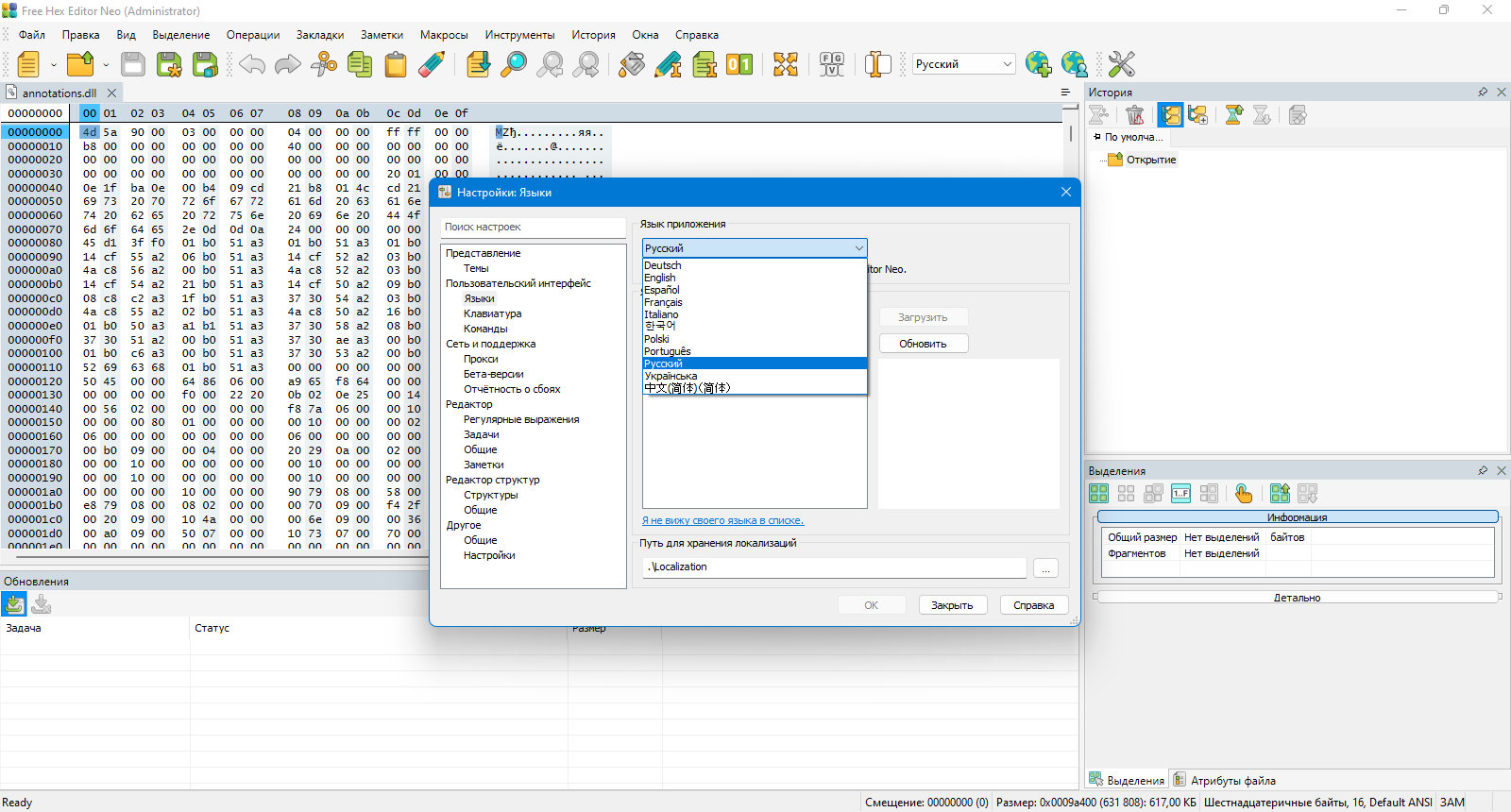Select Темы in the settings tree
Image resolution: width=1511 pixels, height=812 pixels.
click(476, 268)
